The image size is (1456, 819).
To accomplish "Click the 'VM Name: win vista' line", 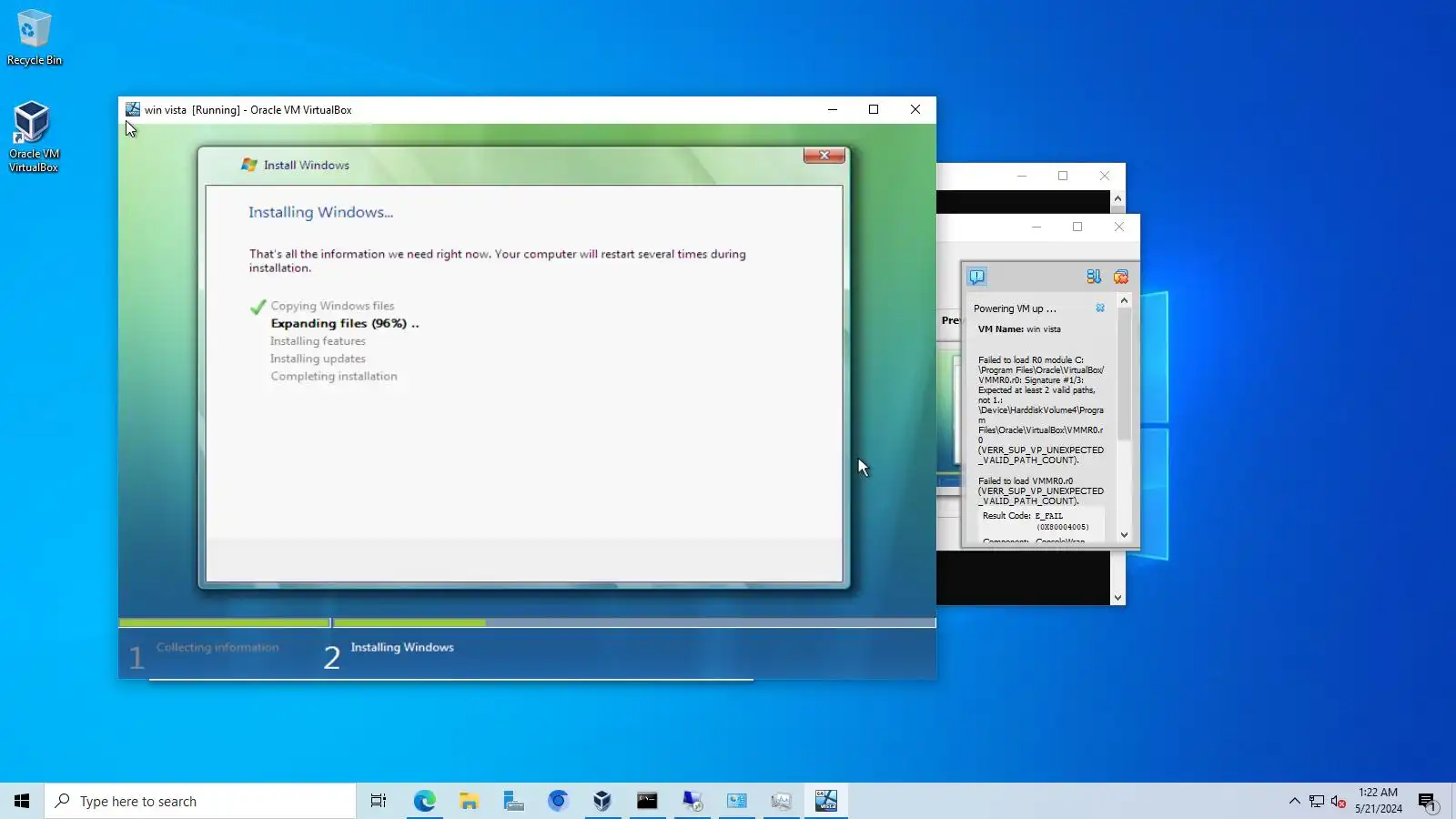I will (1019, 329).
